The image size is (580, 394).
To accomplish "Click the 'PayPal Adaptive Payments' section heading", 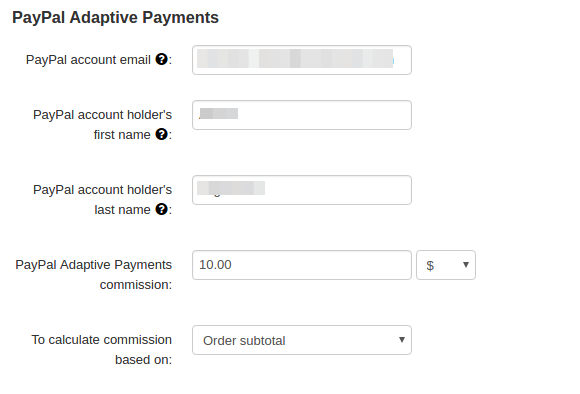I will tap(115, 17).
